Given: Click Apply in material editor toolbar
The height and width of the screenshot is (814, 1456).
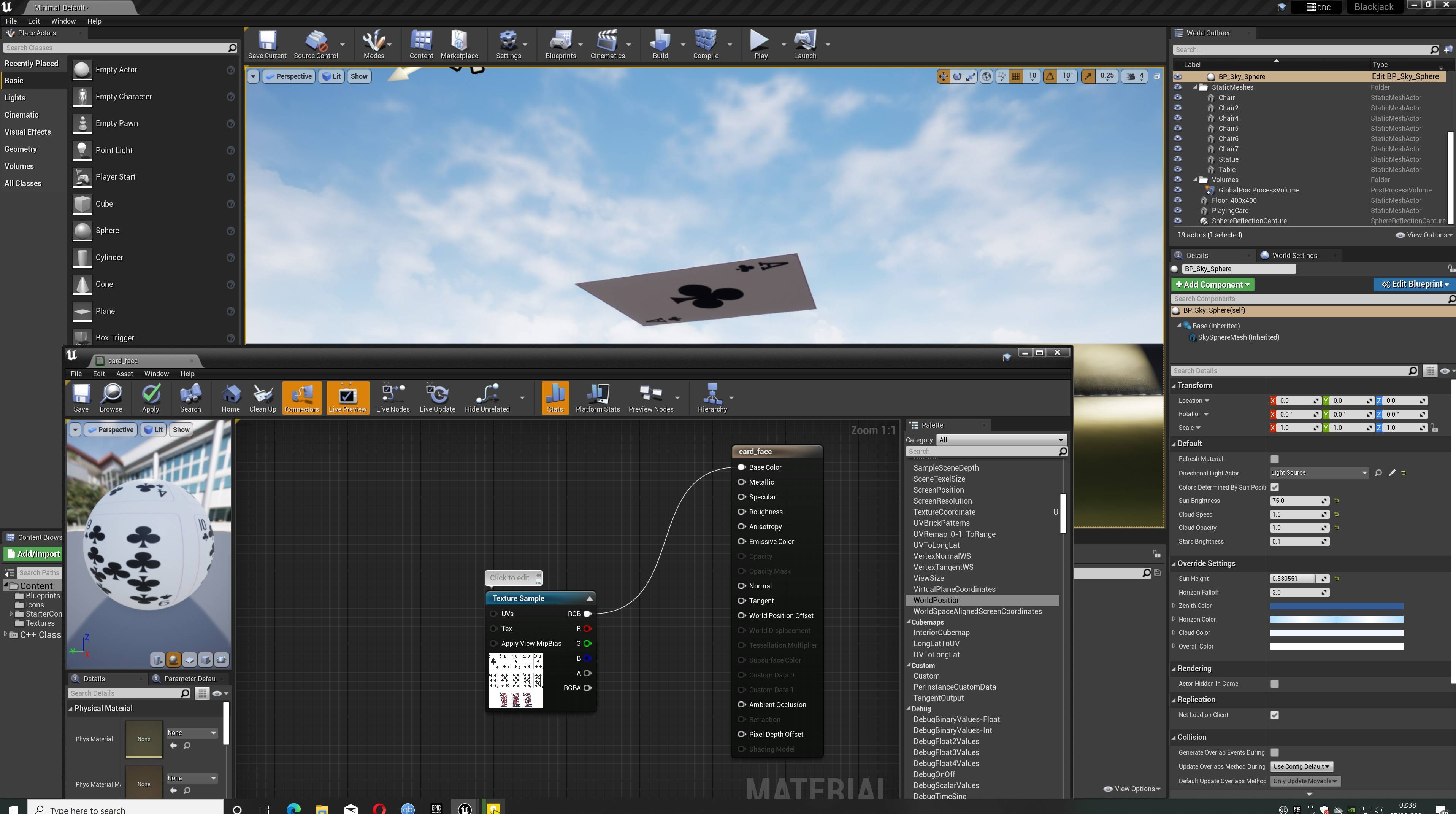Looking at the screenshot, I should [x=150, y=397].
